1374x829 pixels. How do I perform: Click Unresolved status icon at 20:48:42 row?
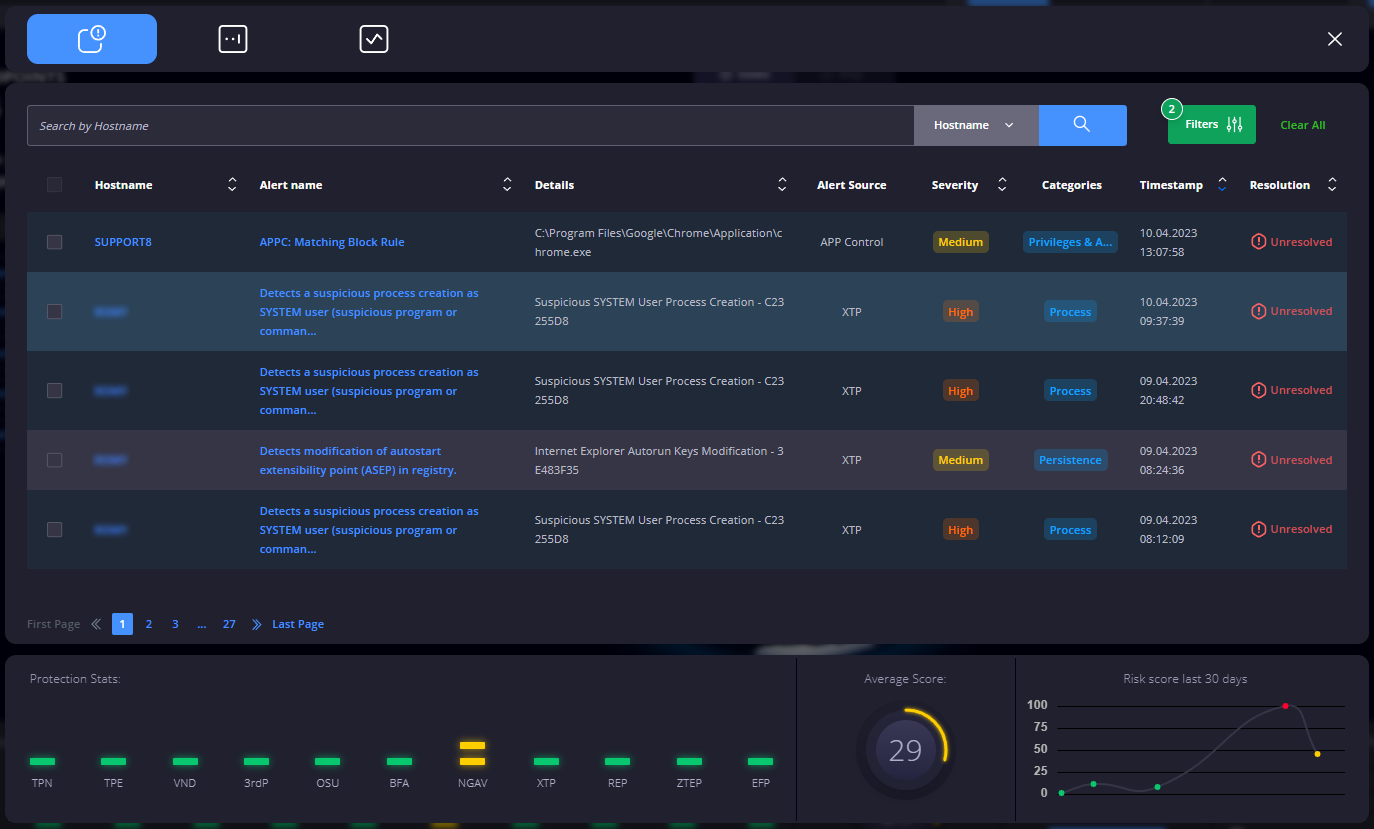pyautogui.click(x=1259, y=390)
